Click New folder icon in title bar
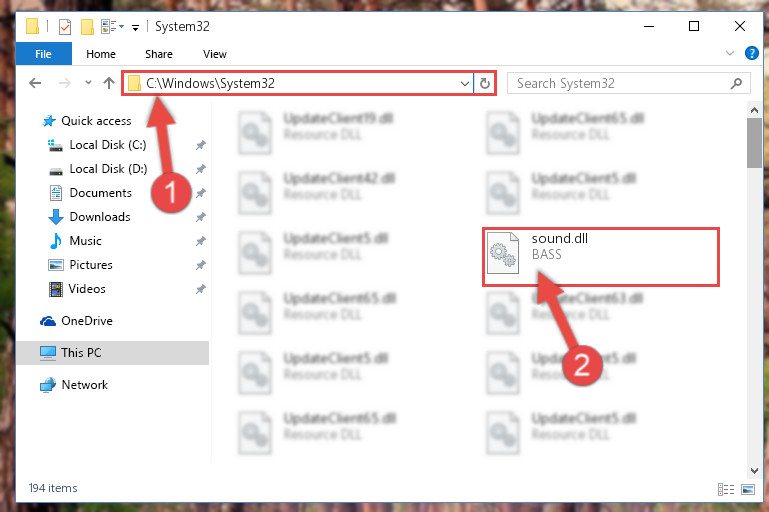The image size is (769, 512). click(x=87, y=26)
